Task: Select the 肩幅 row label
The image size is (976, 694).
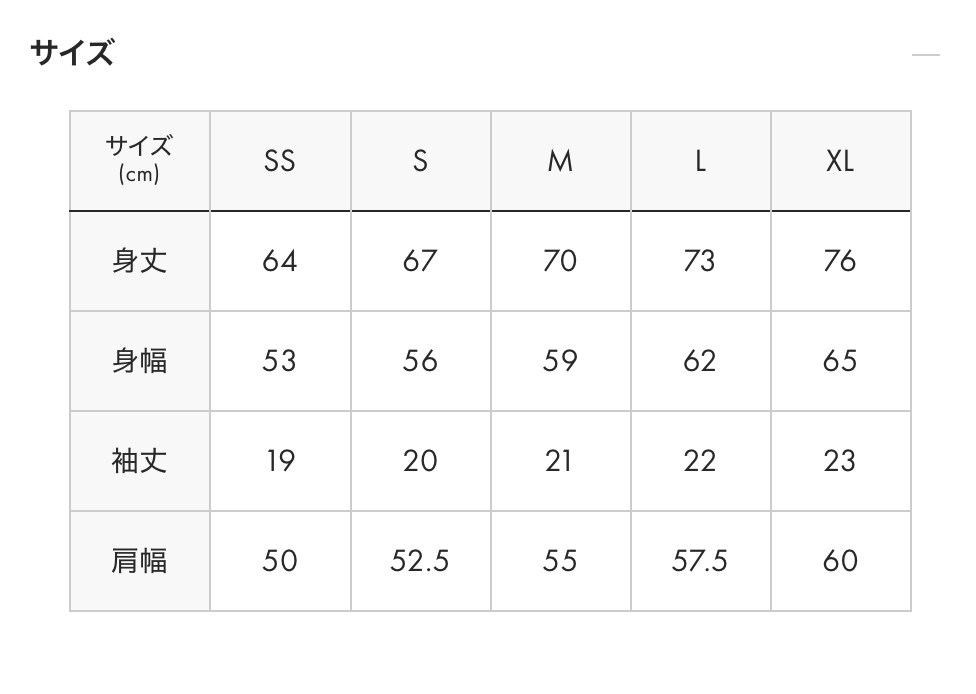Action: [x=139, y=561]
